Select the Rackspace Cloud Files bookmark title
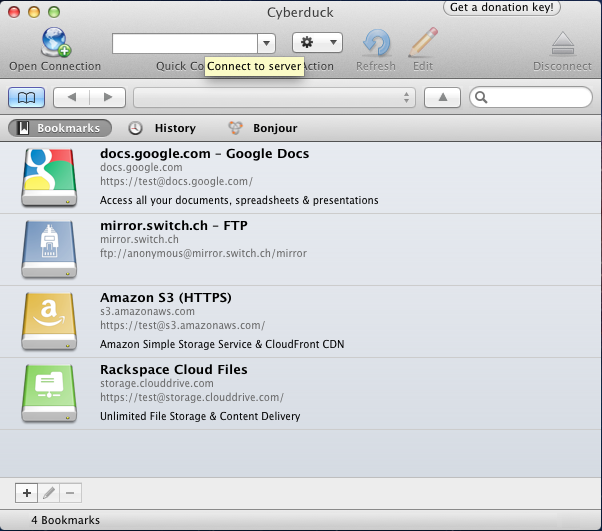602x531 pixels. (x=174, y=369)
